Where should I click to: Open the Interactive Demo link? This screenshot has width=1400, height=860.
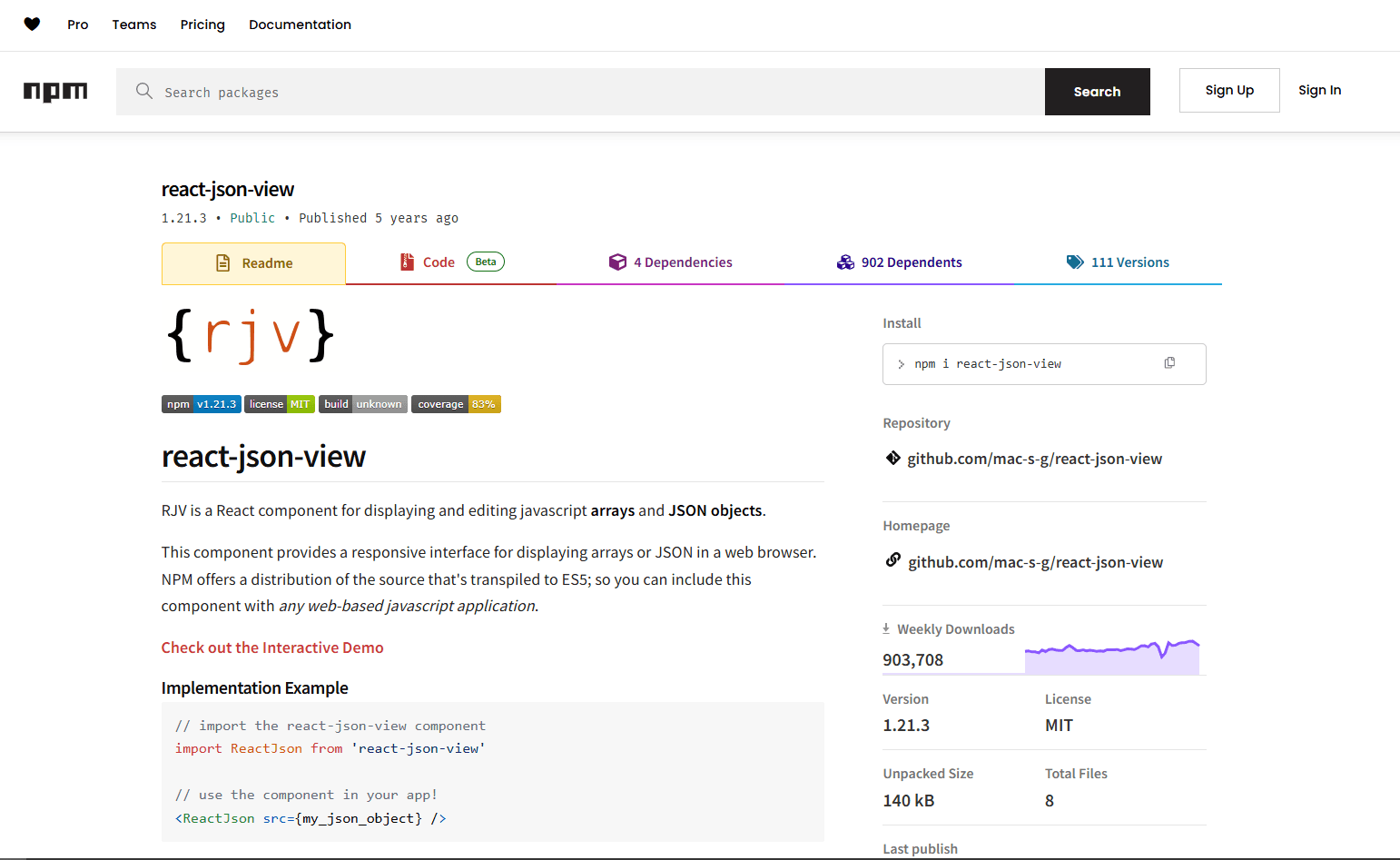tap(272, 647)
